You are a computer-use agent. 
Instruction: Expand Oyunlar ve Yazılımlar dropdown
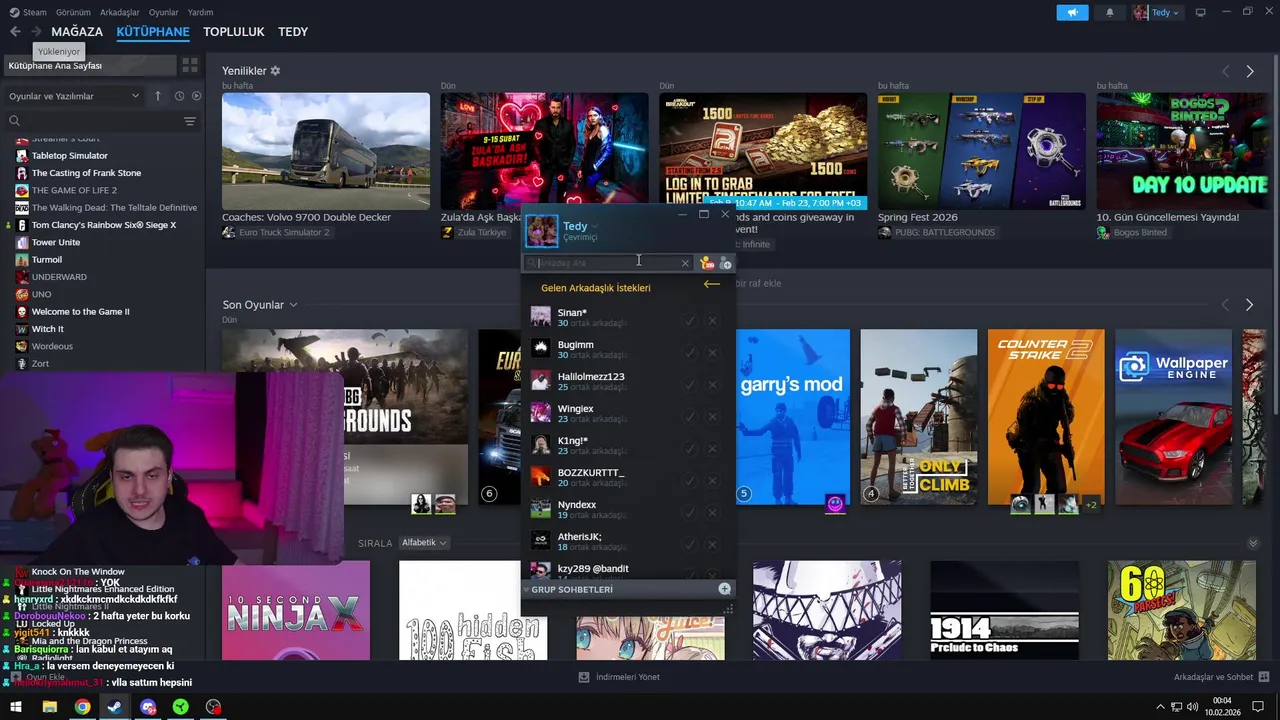(74, 96)
